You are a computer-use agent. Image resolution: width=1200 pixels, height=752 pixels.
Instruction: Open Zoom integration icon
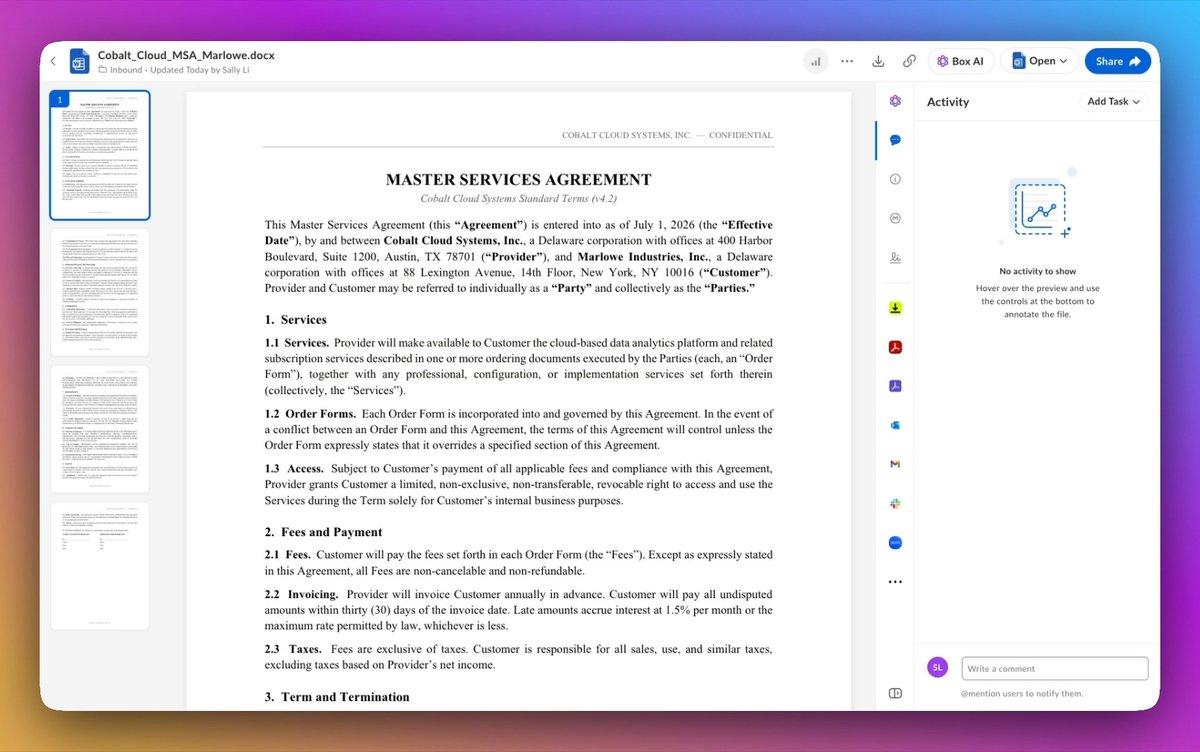[896, 543]
